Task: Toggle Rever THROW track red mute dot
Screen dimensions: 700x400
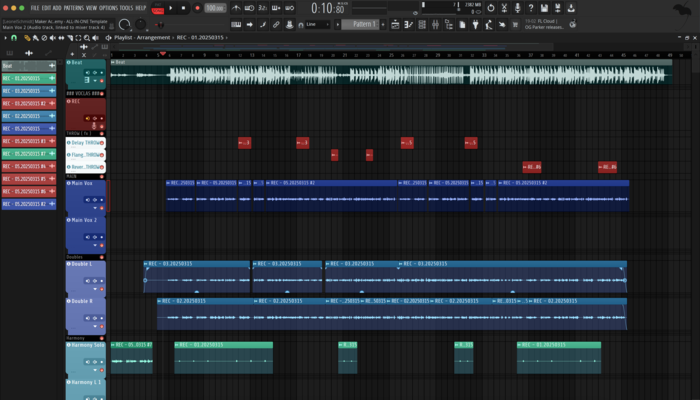Action: point(102,167)
